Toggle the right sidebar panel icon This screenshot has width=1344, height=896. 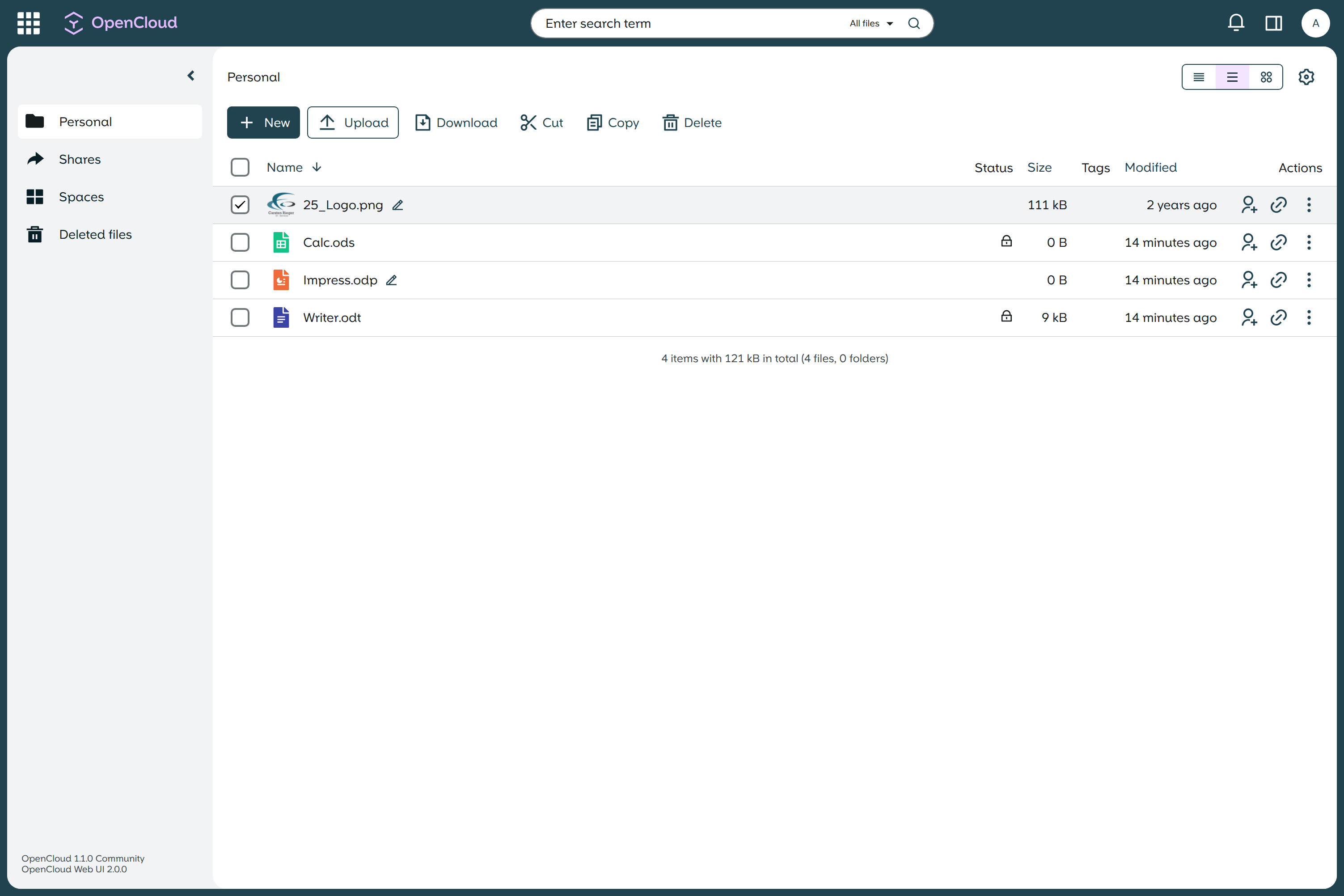(x=1274, y=23)
